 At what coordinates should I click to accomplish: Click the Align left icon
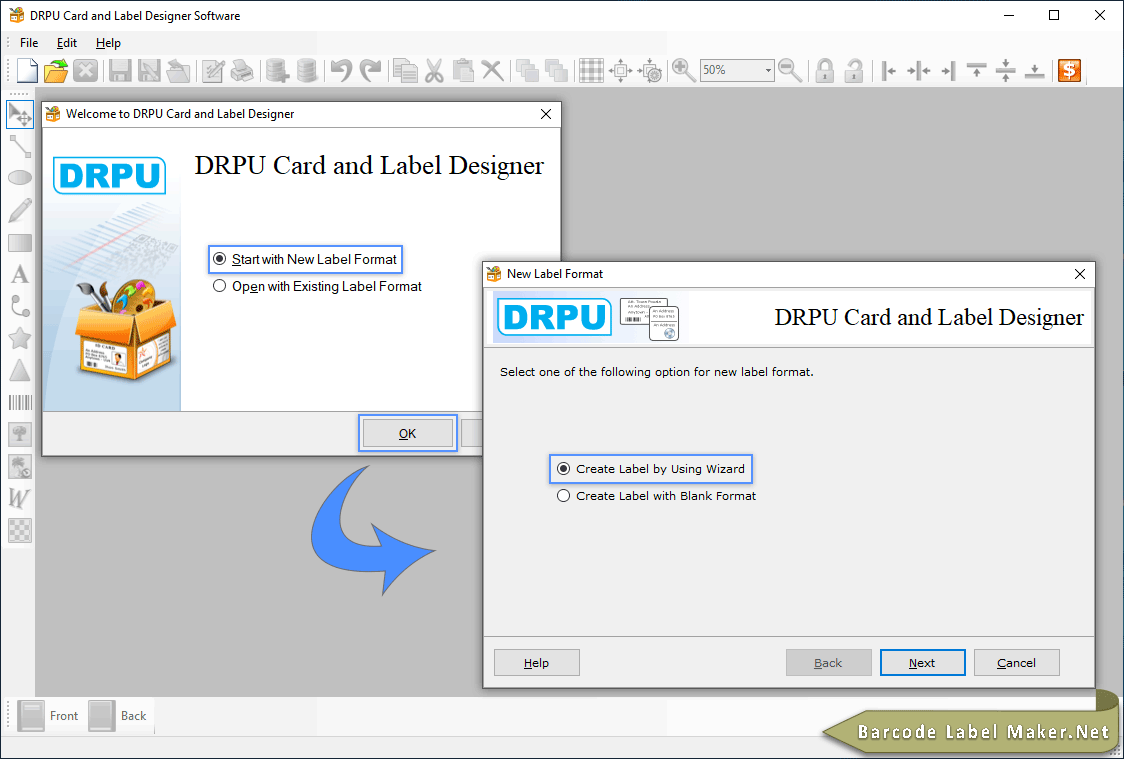coord(889,70)
